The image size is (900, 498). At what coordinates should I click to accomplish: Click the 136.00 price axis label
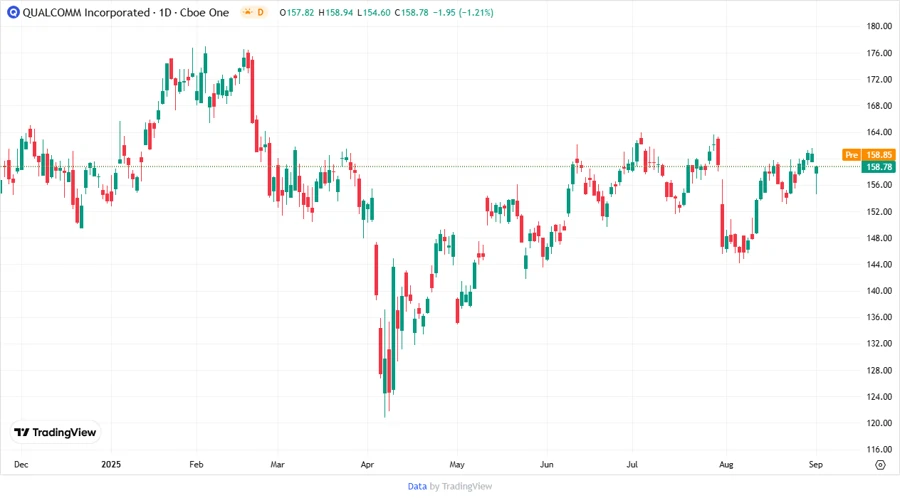click(879, 317)
